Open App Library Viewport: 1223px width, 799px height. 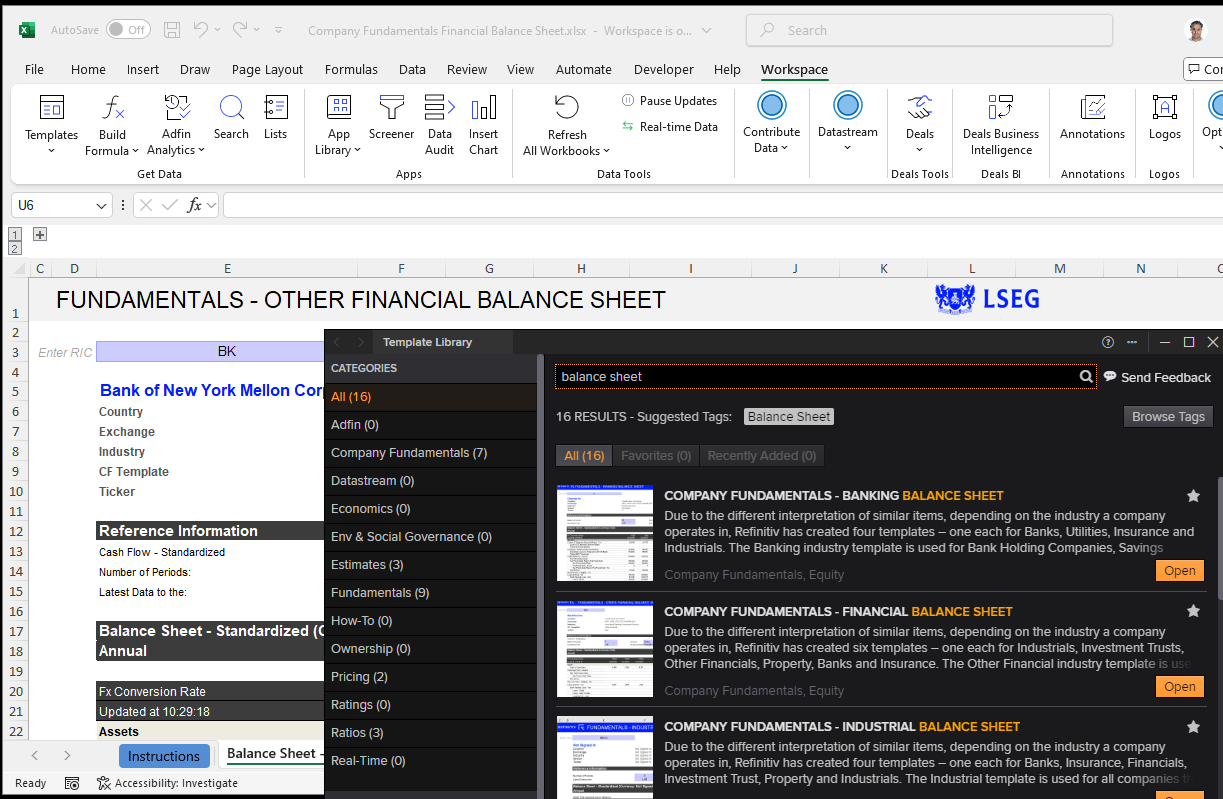click(x=339, y=124)
